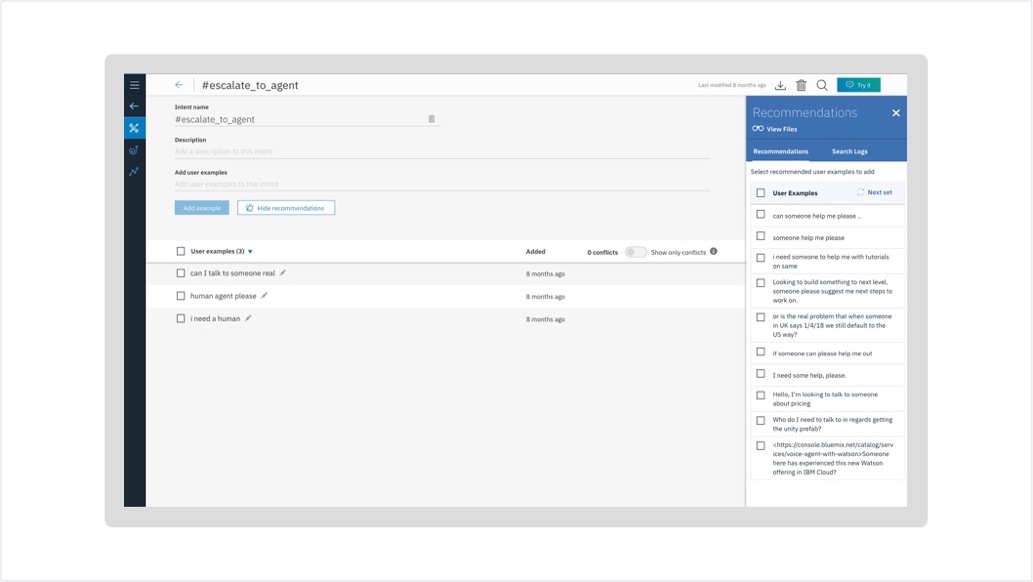
Task: Click 'someone help me please' recommendation text
Action: coord(808,238)
